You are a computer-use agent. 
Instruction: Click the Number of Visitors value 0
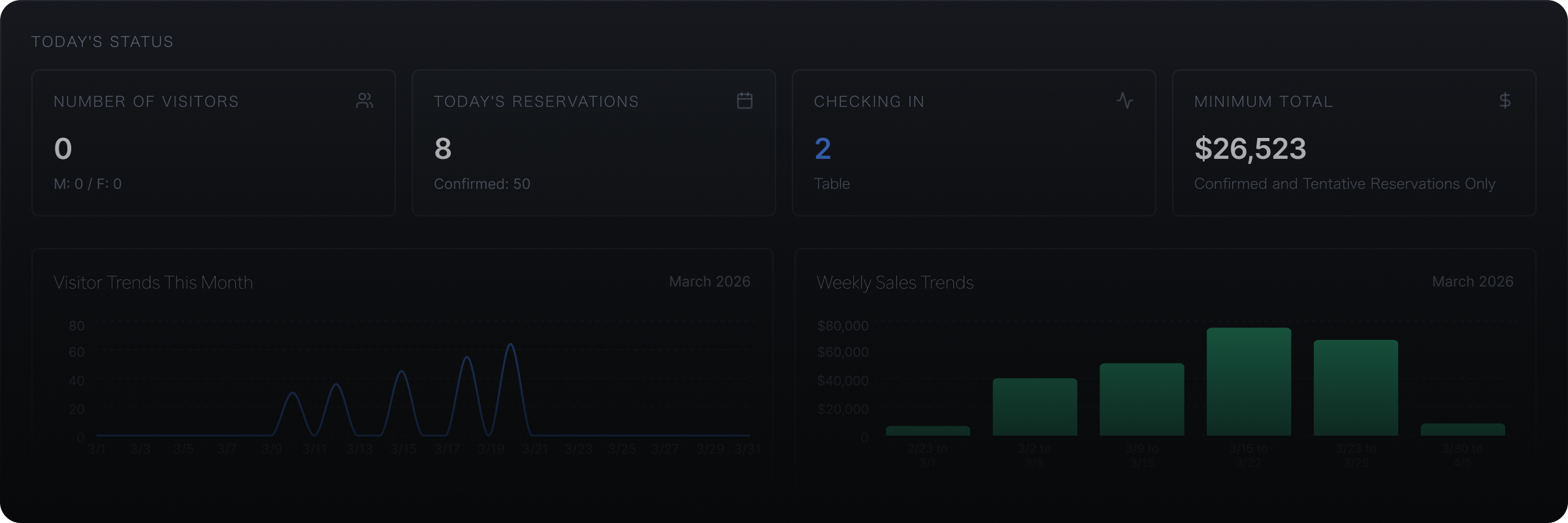pyautogui.click(x=63, y=149)
